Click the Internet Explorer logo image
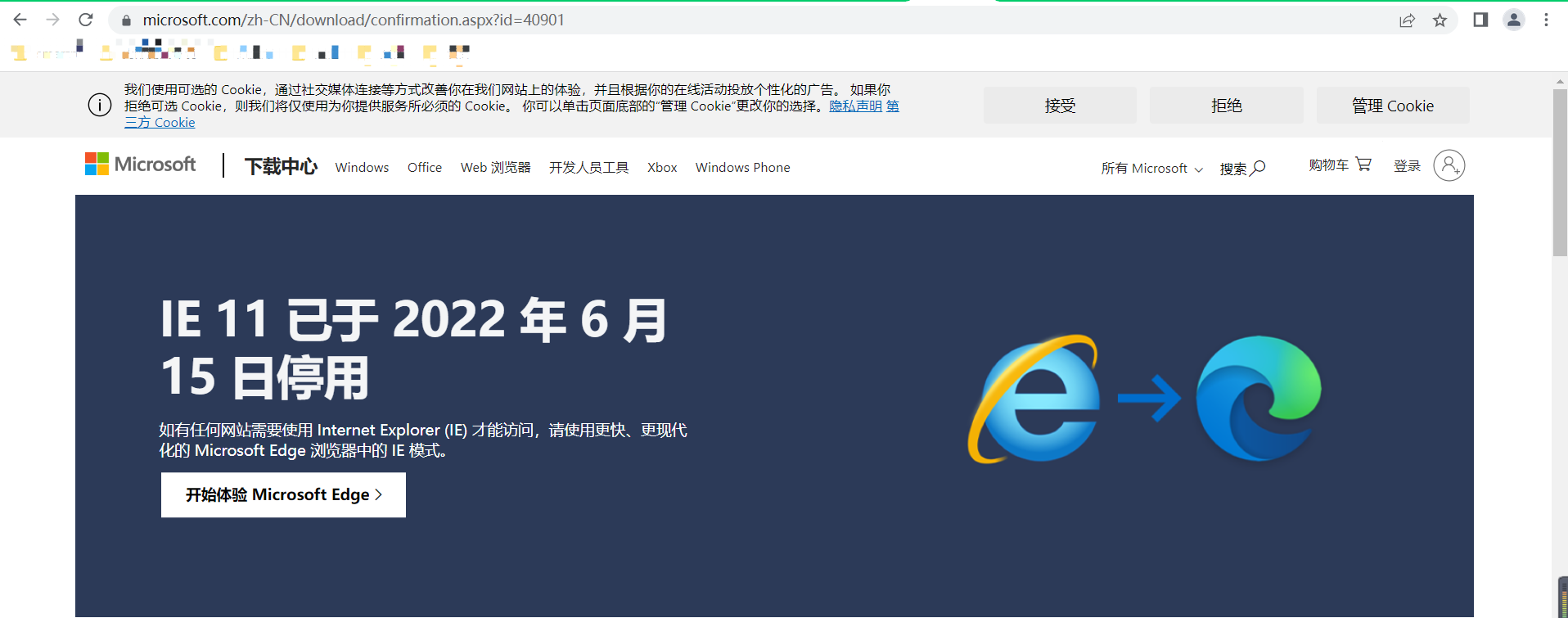This screenshot has height=618, width=1568. click(x=1034, y=399)
